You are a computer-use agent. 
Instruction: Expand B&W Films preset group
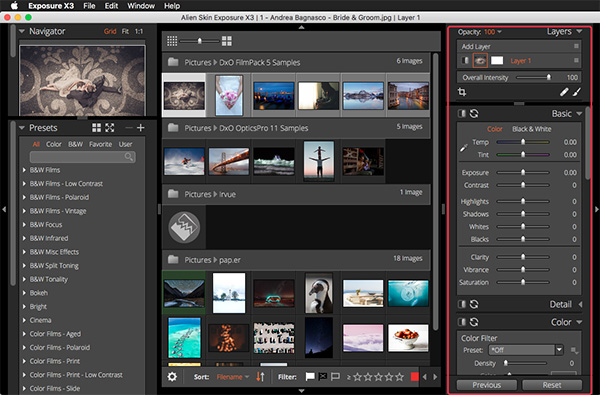click(24, 170)
